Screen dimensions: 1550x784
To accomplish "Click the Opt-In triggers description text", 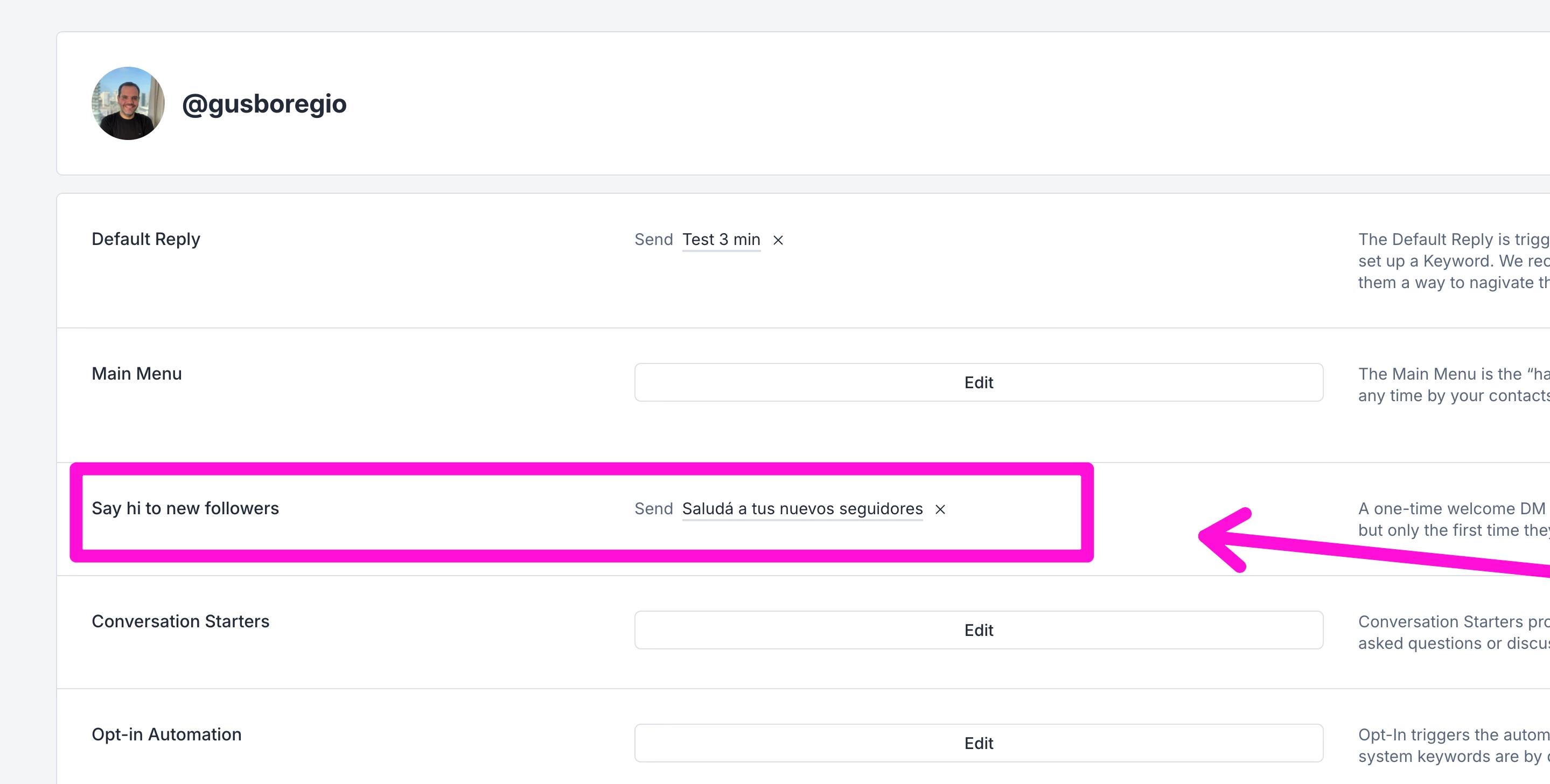I will click(x=1453, y=745).
